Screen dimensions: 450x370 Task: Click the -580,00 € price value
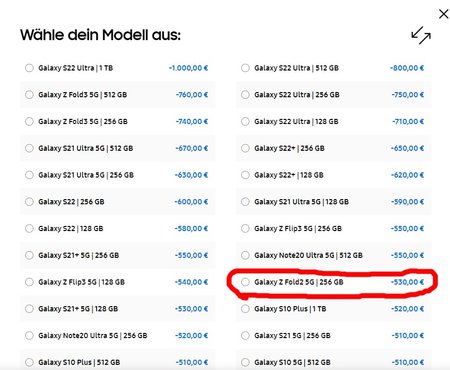pos(192,228)
